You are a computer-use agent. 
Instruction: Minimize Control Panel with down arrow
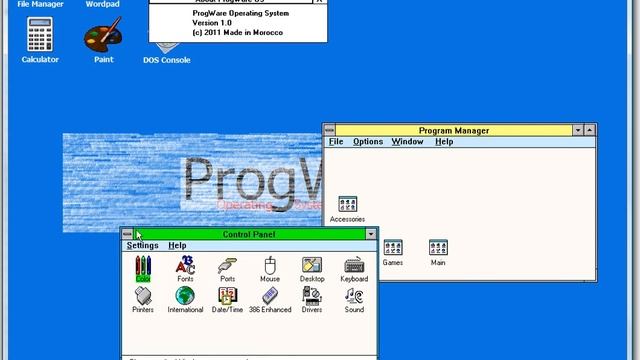[371, 234]
